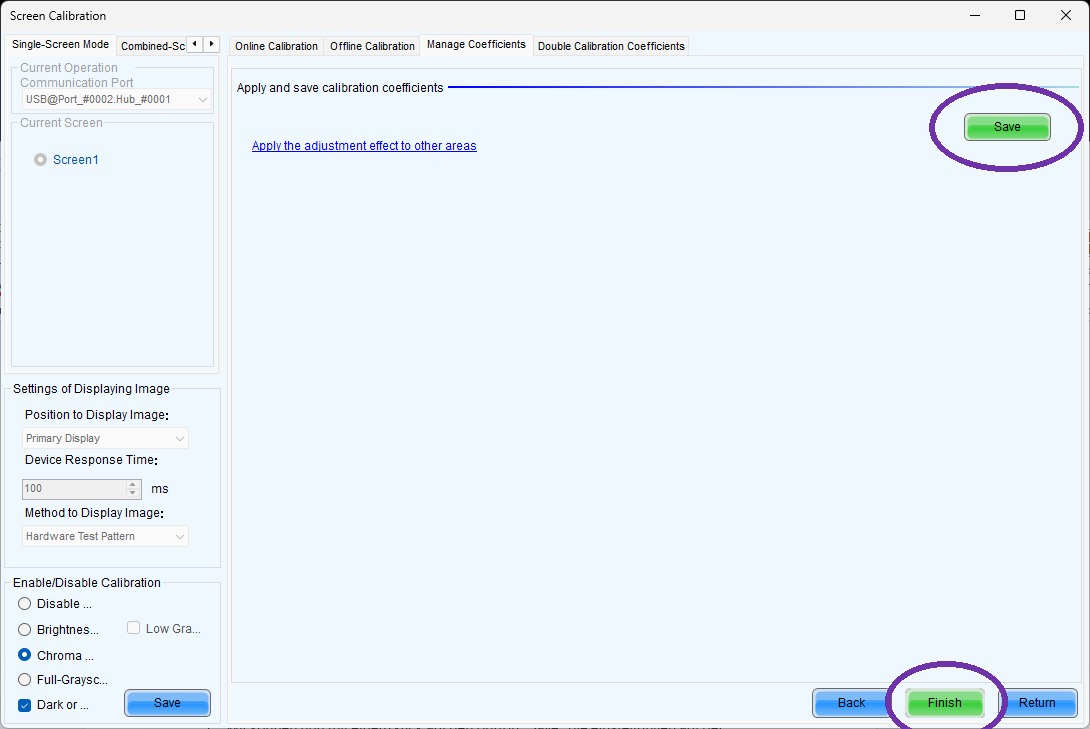1090x729 pixels.
Task: Expand the Position to Display Image dropdown
Action: [105, 439]
